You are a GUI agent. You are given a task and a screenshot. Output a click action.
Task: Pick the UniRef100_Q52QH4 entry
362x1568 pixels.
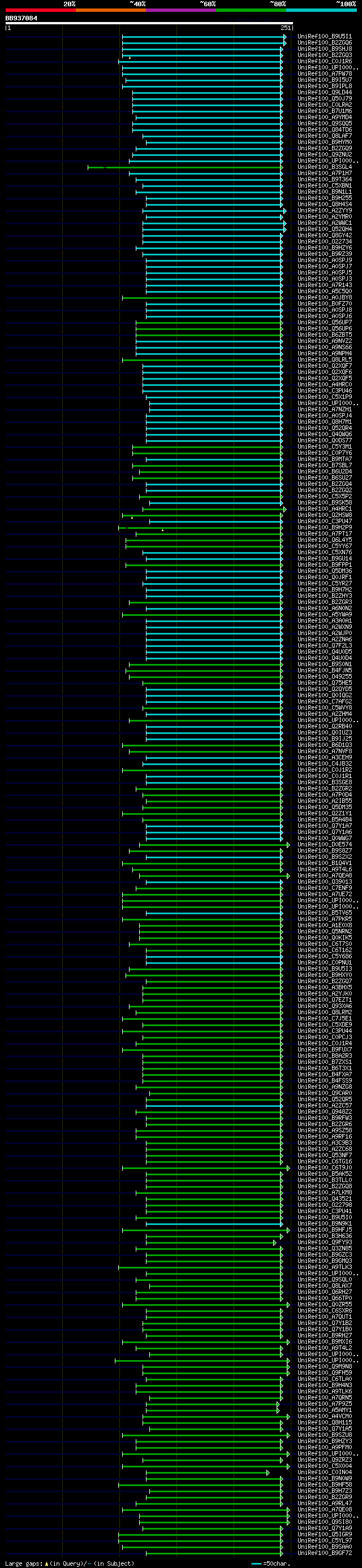[324, 229]
